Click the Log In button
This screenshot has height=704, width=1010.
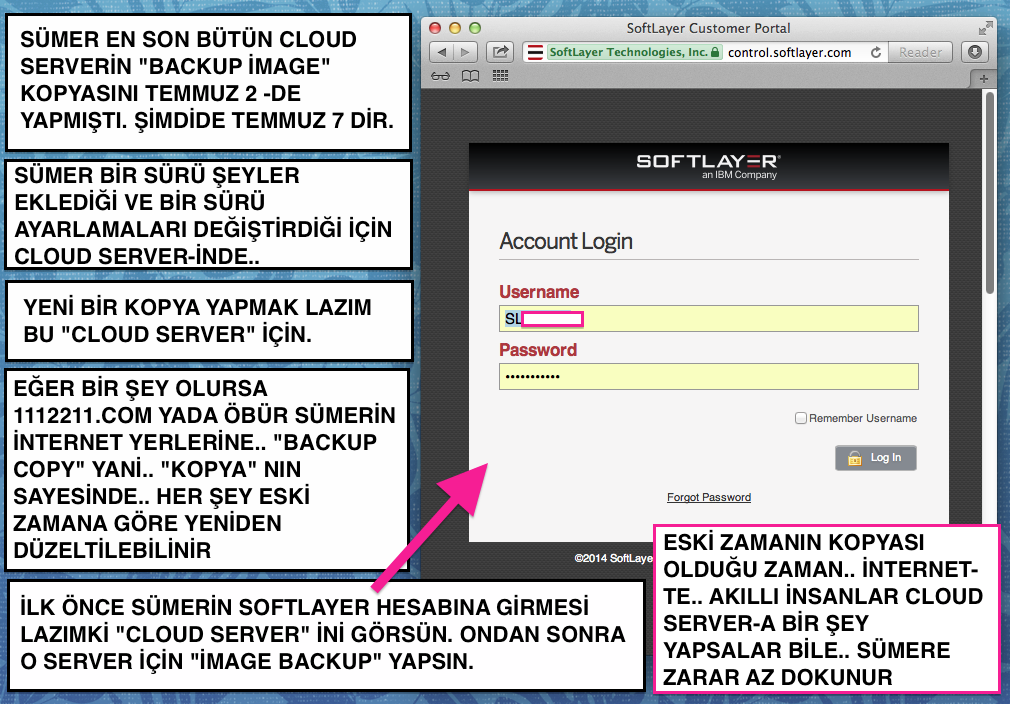pyautogui.click(x=875, y=458)
